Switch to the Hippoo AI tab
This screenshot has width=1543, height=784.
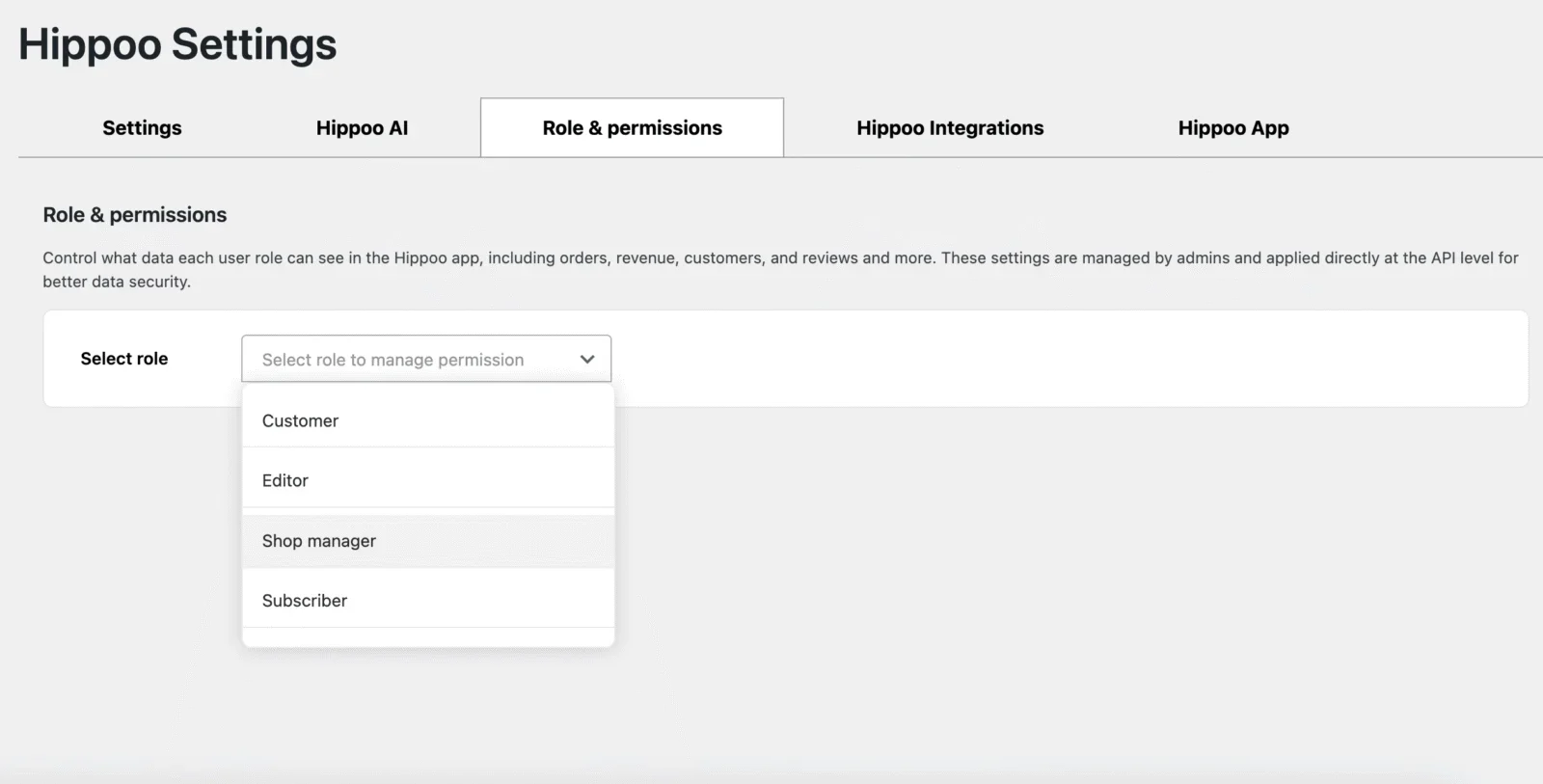tap(362, 128)
